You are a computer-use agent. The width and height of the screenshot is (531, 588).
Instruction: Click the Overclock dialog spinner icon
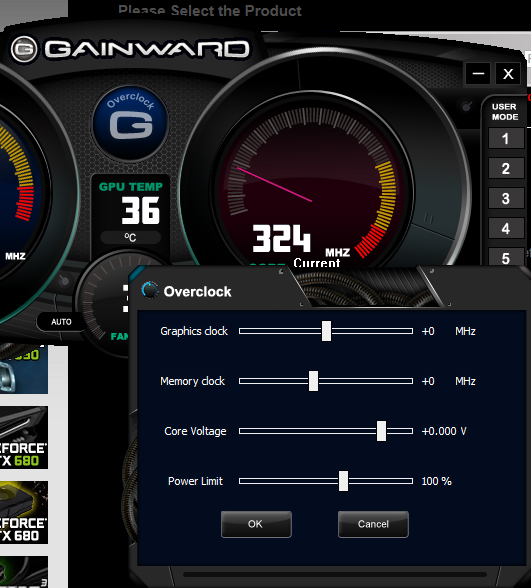pos(150,290)
